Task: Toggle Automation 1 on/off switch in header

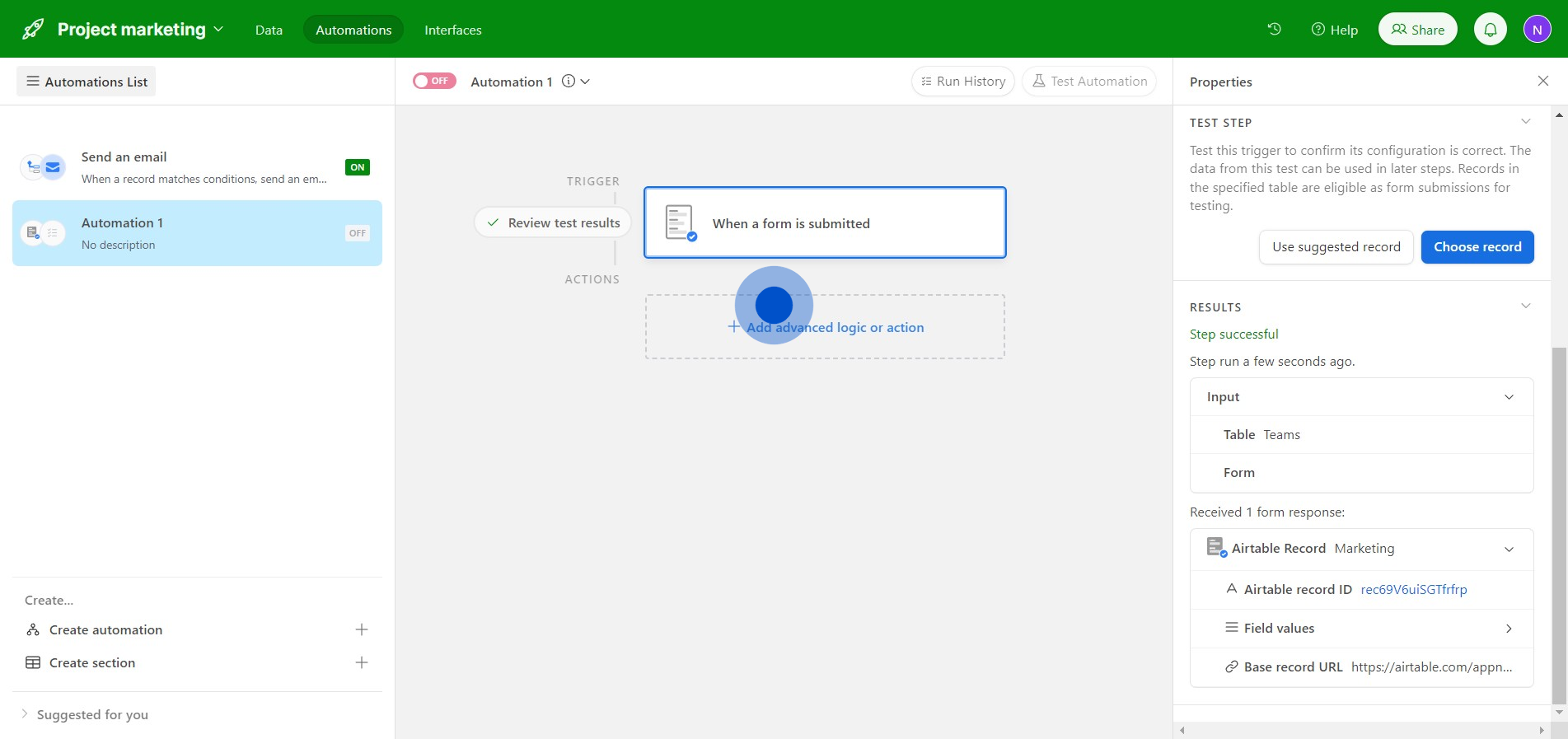Action: (x=434, y=81)
